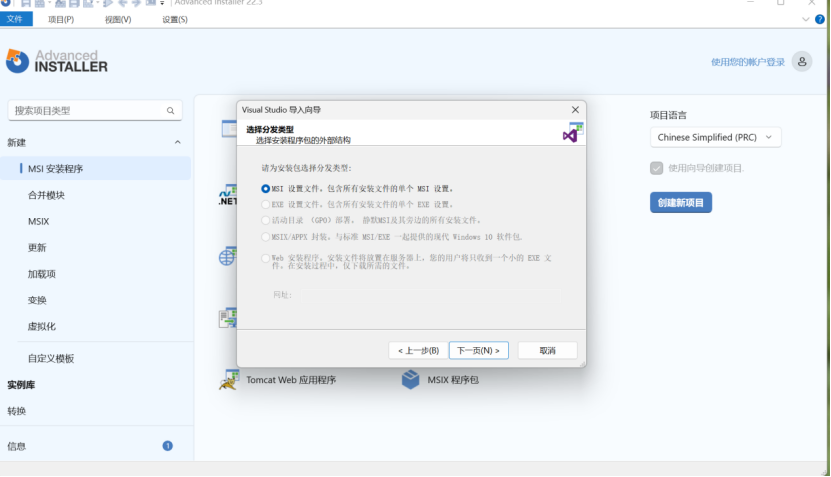Click the 创建新项目 button

coord(680,202)
